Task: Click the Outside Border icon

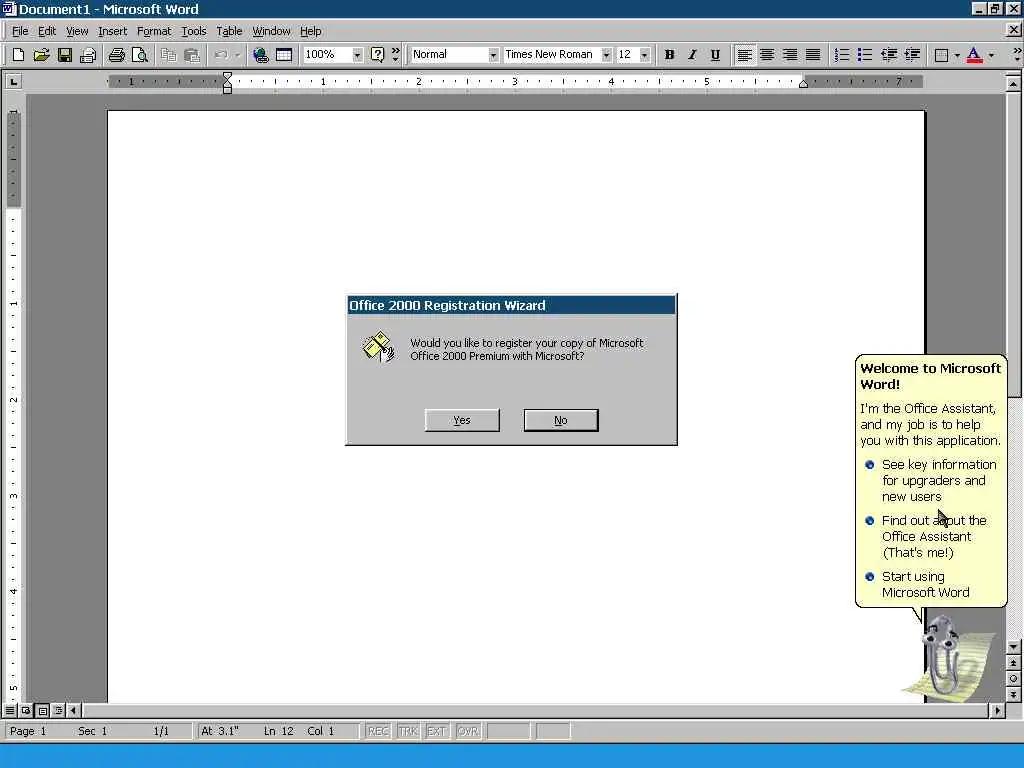Action: [941, 55]
